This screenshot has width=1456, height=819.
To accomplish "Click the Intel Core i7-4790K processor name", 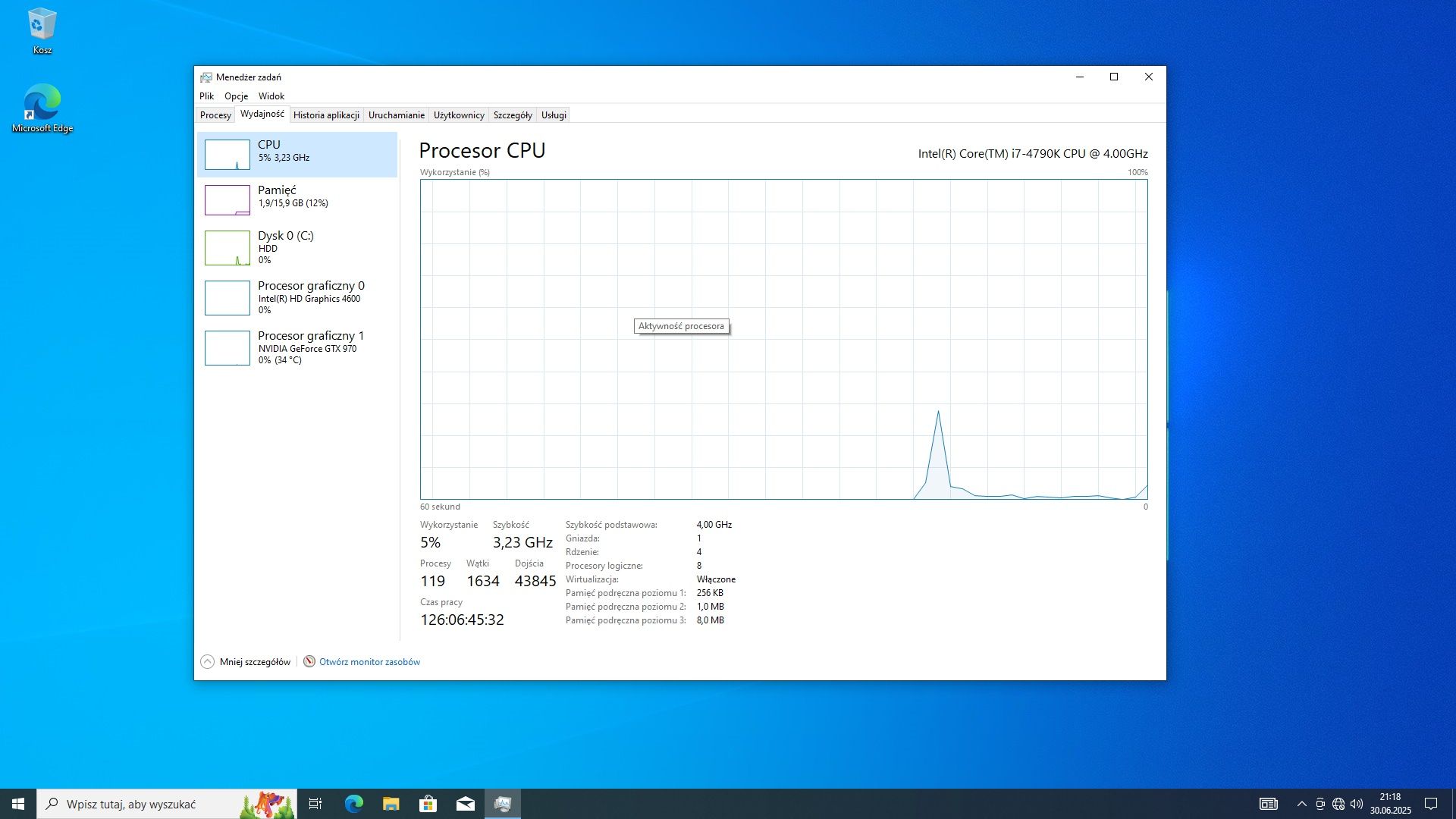I will coord(1033,153).
